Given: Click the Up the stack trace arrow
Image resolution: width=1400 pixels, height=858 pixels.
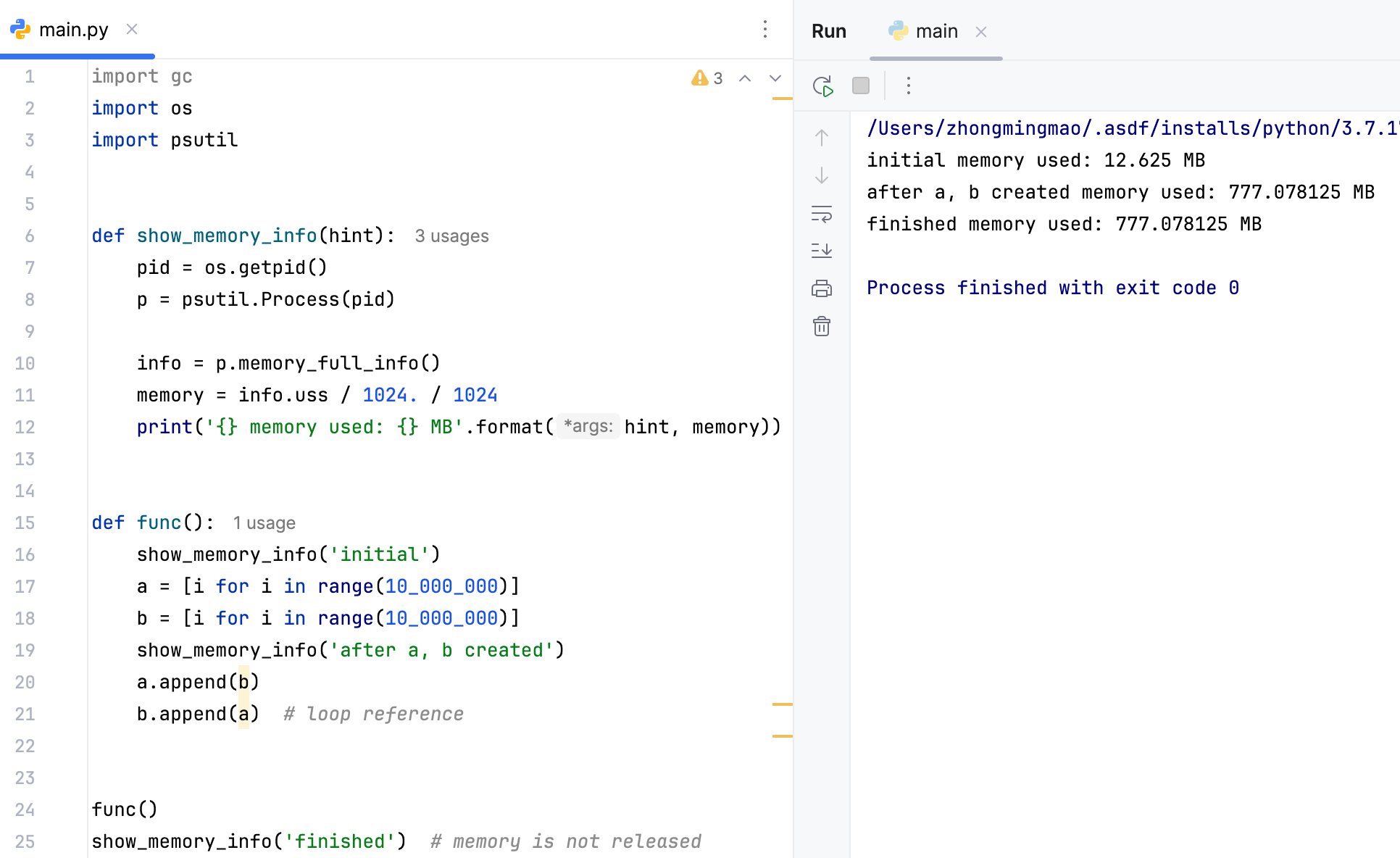Looking at the screenshot, I should (x=822, y=138).
